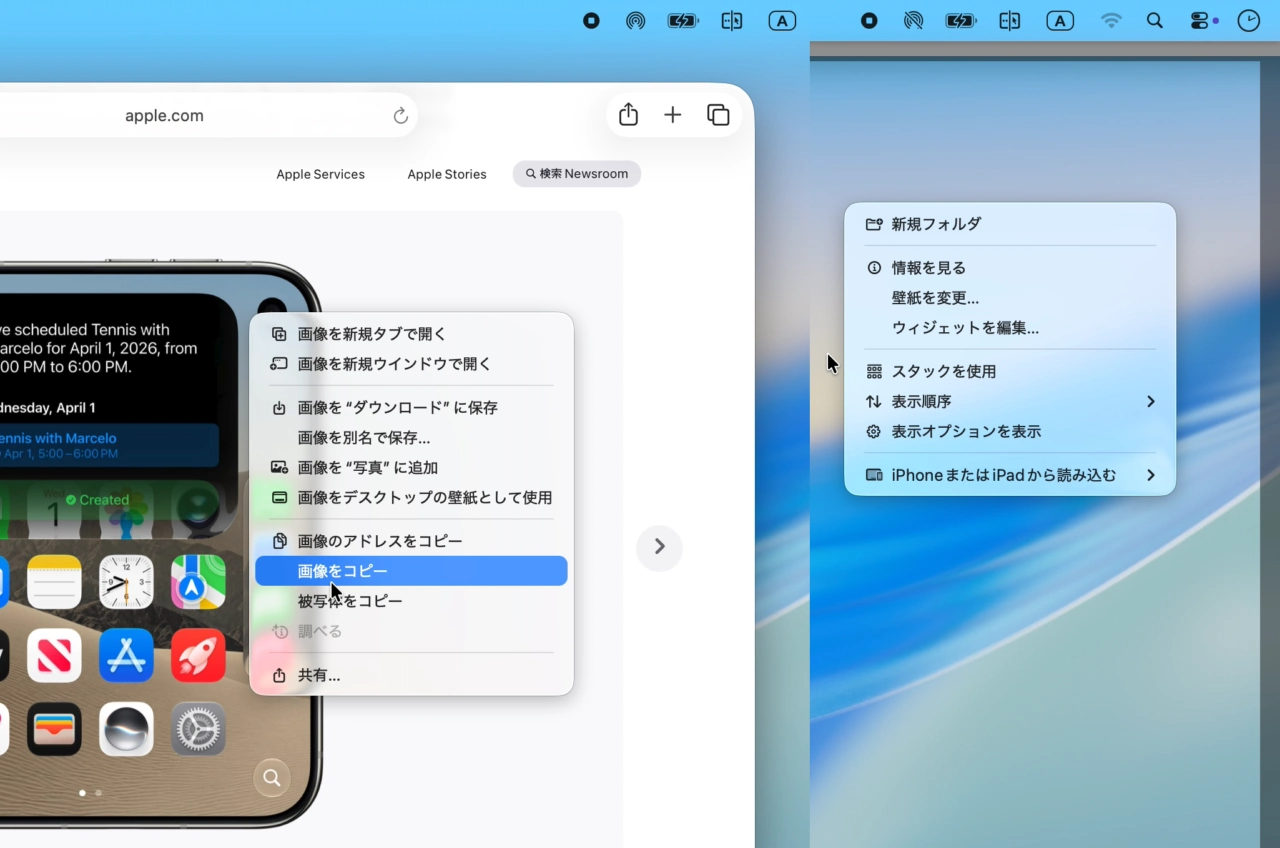The image size is (1280, 848).
Task: Click the highlighted 画像をコピー entry
Action: (x=411, y=571)
